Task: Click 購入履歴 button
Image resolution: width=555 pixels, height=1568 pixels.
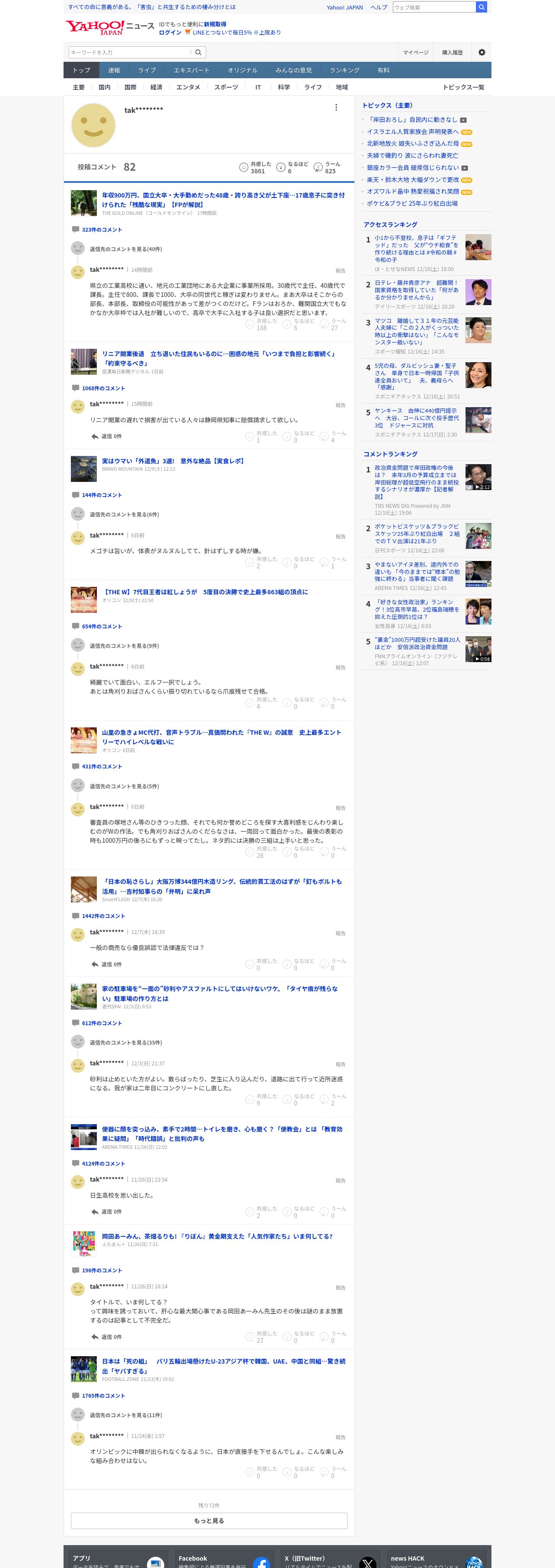Action: click(x=452, y=52)
